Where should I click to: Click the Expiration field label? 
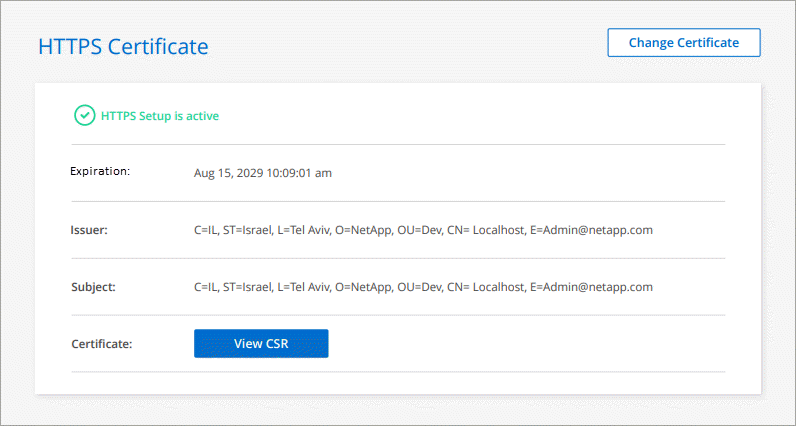click(x=100, y=171)
